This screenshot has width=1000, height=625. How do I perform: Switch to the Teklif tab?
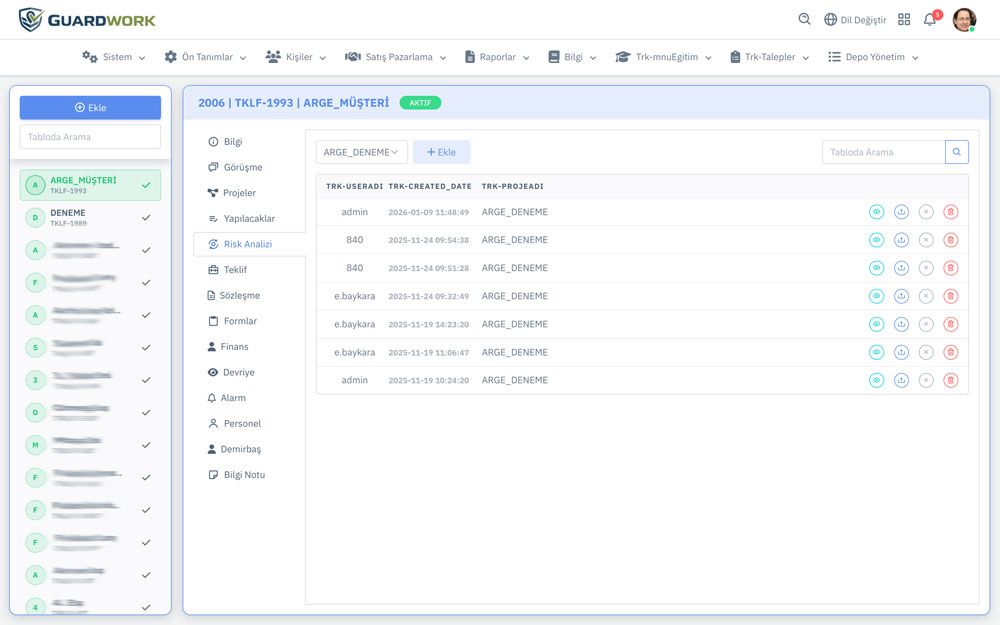[x=234, y=270]
